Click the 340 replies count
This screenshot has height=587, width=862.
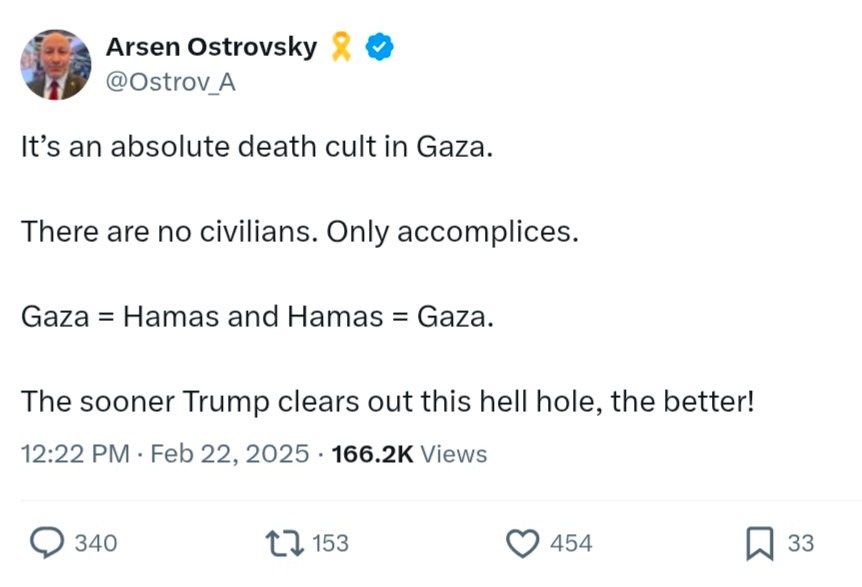click(x=96, y=543)
